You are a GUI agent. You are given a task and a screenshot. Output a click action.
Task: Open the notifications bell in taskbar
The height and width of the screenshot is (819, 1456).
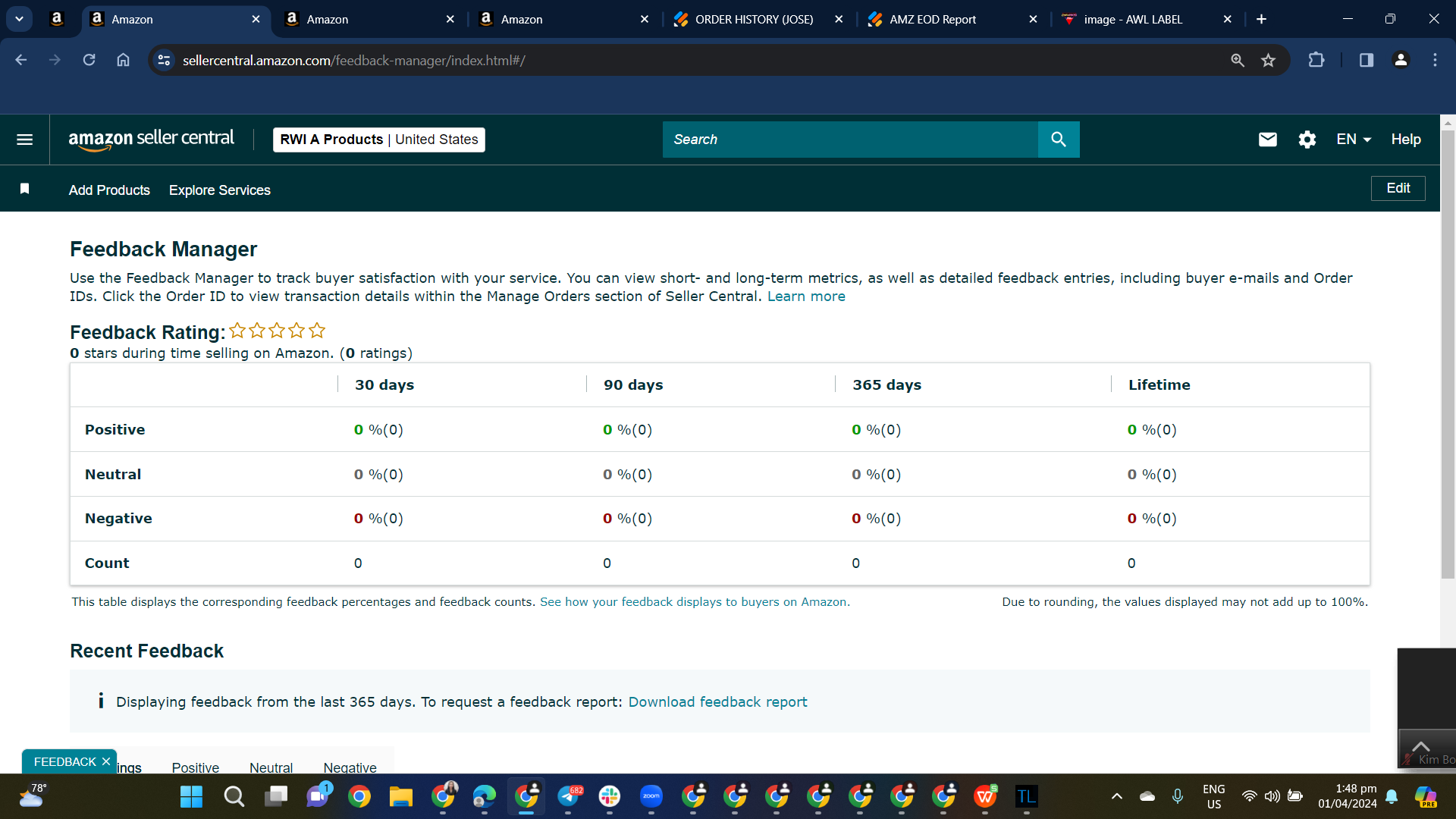[x=1392, y=796]
